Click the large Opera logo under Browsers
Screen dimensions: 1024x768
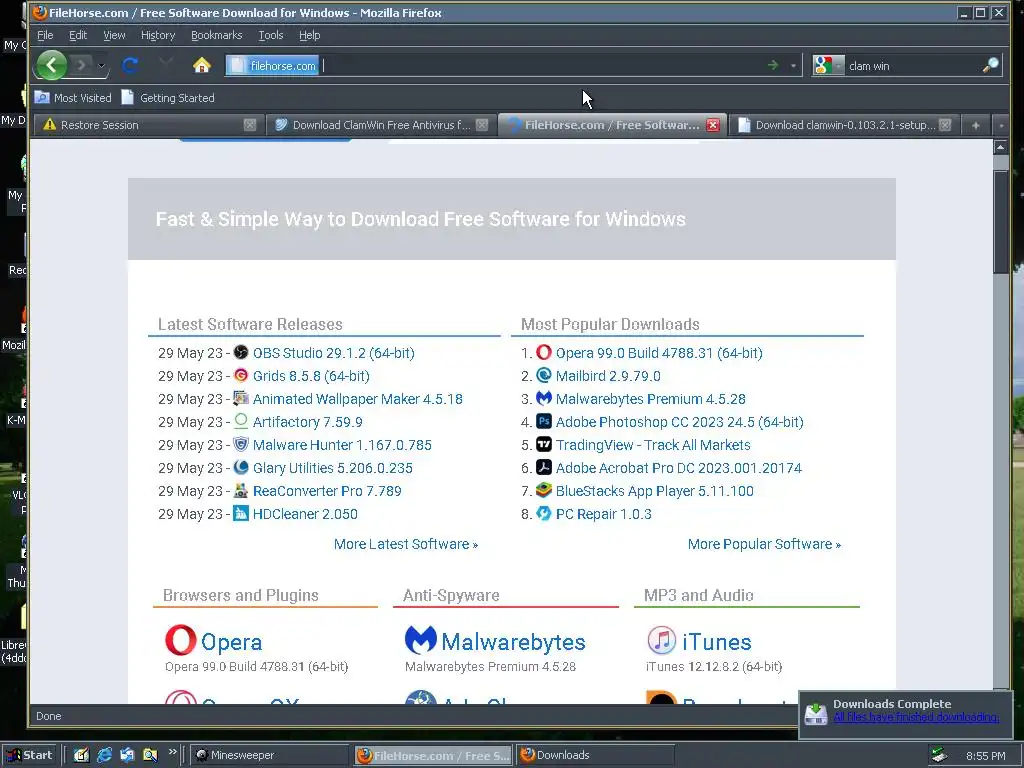[x=180, y=640]
